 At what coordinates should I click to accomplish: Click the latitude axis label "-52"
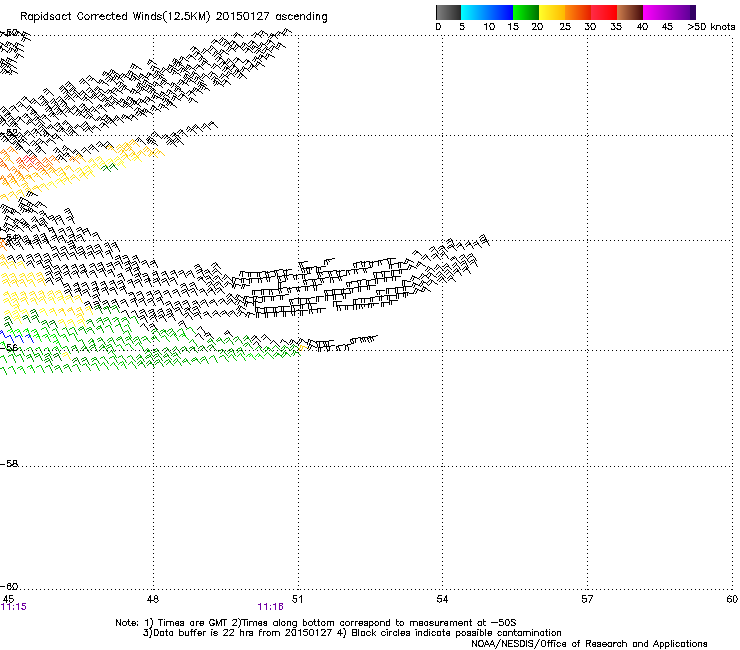pos(9,133)
